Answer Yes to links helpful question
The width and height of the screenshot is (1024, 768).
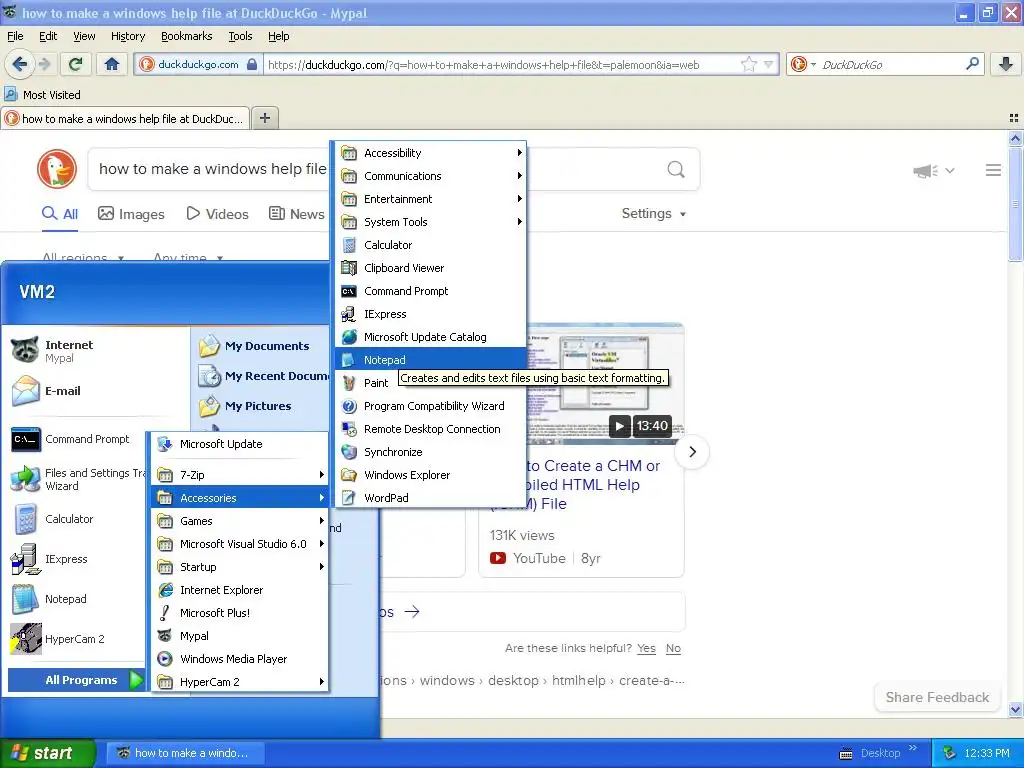(x=646, y=648)
